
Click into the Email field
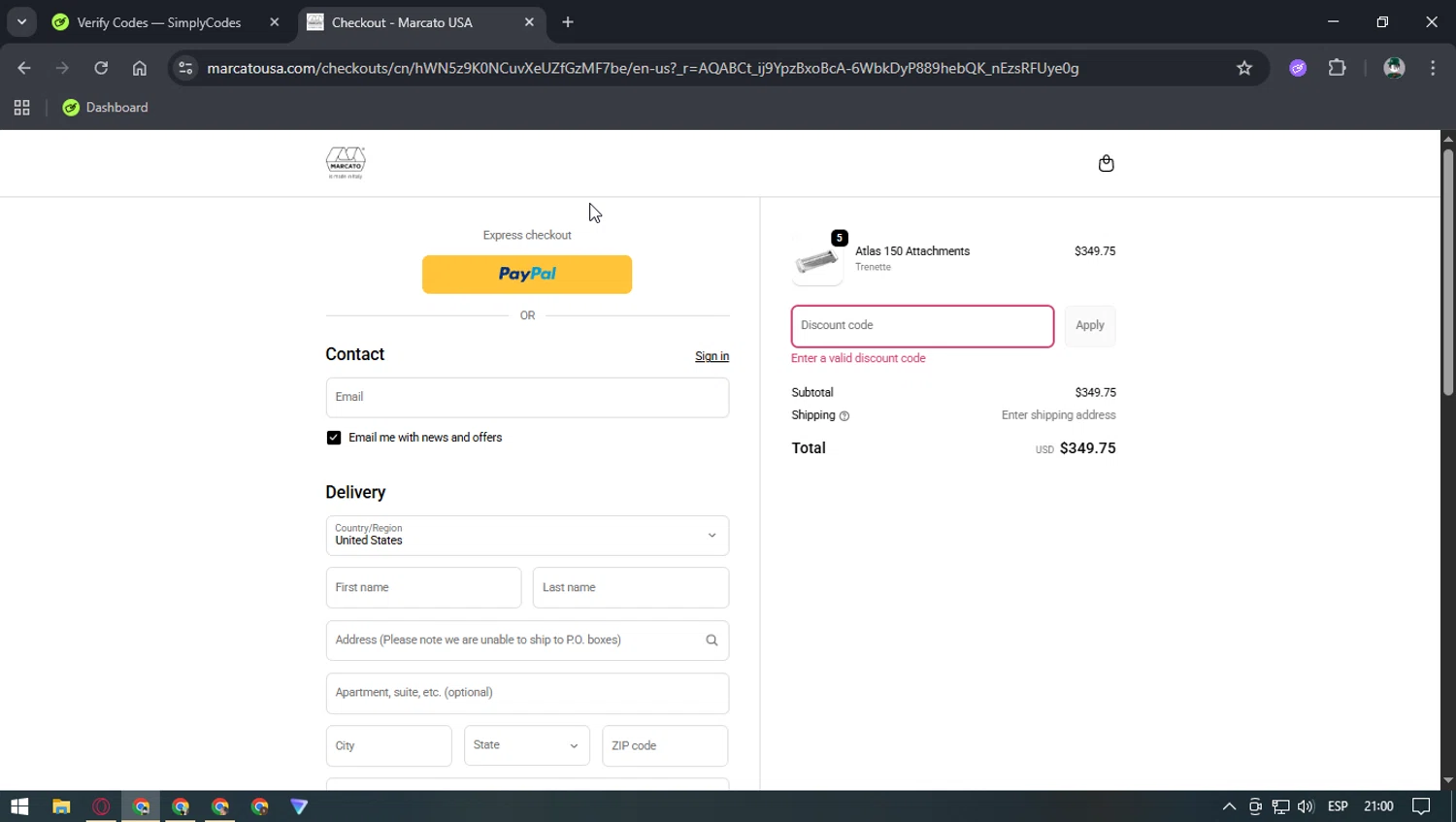click(x=527, y=398)
